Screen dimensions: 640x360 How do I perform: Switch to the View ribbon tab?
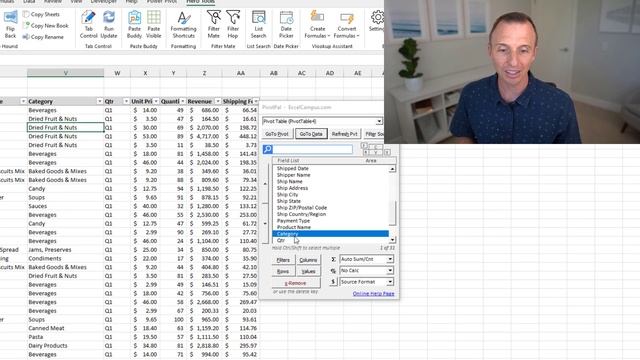pos(76,2)
